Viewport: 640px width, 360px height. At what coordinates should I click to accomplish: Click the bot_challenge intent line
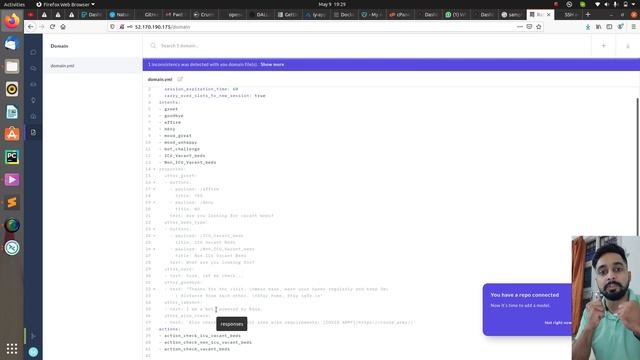[182, 149]
